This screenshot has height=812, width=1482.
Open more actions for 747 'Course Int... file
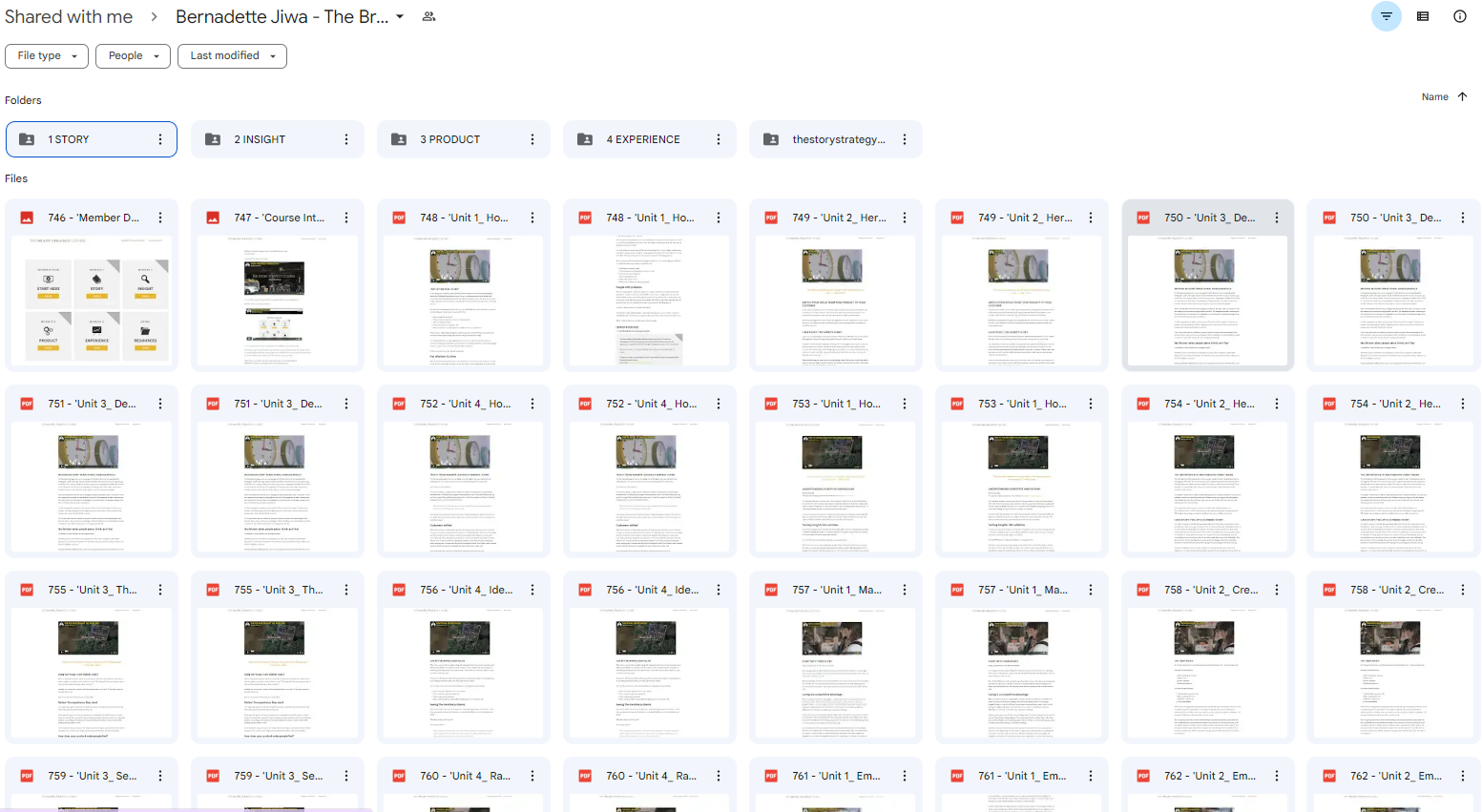click(345, 218)
